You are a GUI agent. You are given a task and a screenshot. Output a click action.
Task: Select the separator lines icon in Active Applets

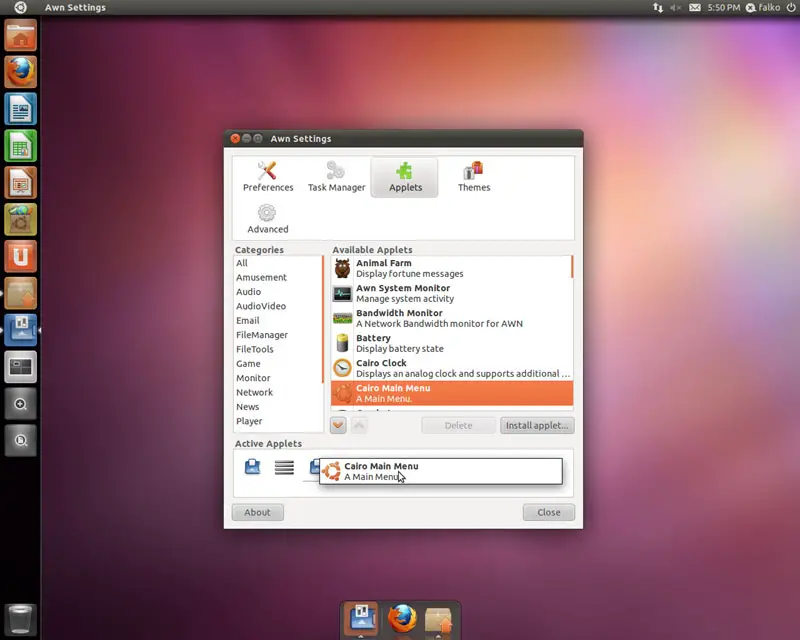[x=284, y=467]
